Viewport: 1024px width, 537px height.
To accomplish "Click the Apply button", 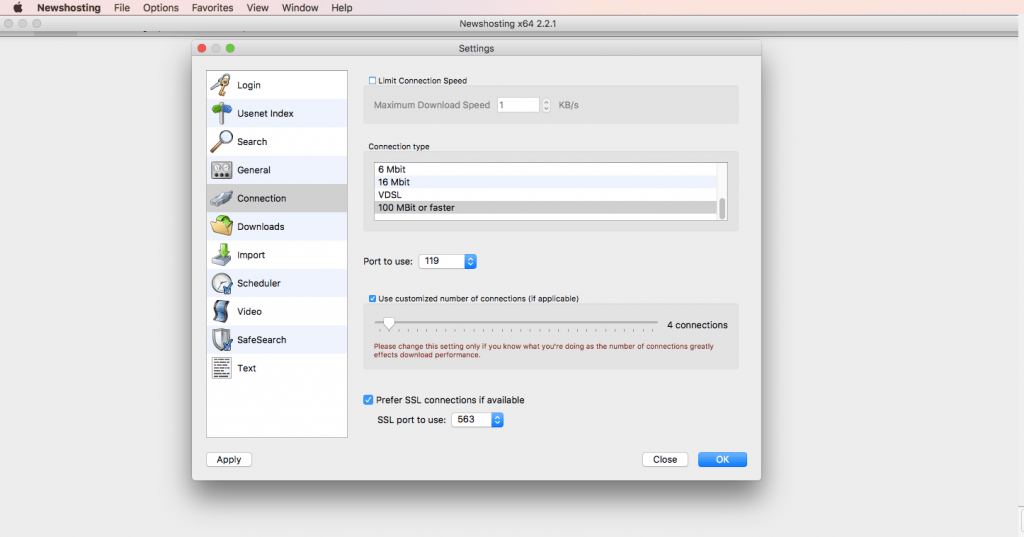I will (x=229, y=459).
